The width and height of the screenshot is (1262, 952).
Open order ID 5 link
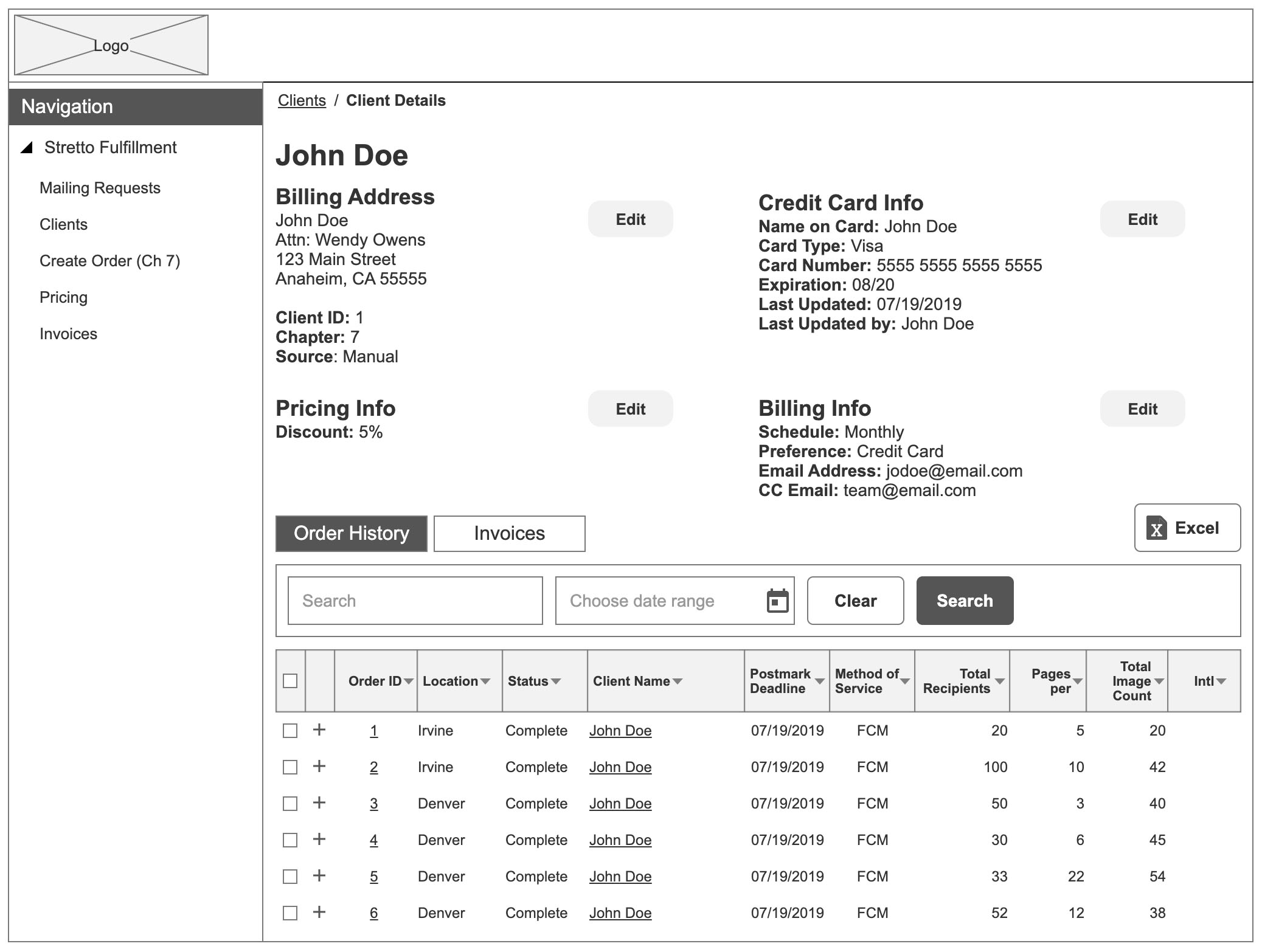[373, 877]
